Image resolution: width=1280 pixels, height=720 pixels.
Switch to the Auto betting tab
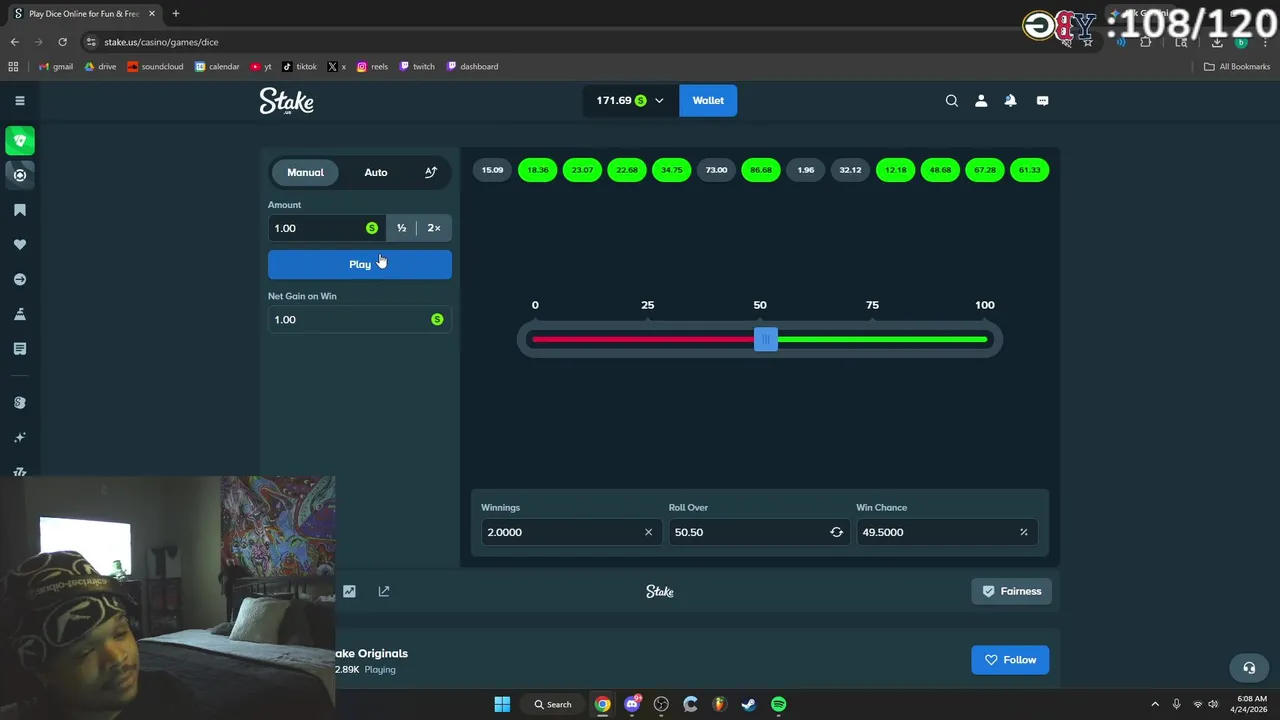(x=376, y=172)
